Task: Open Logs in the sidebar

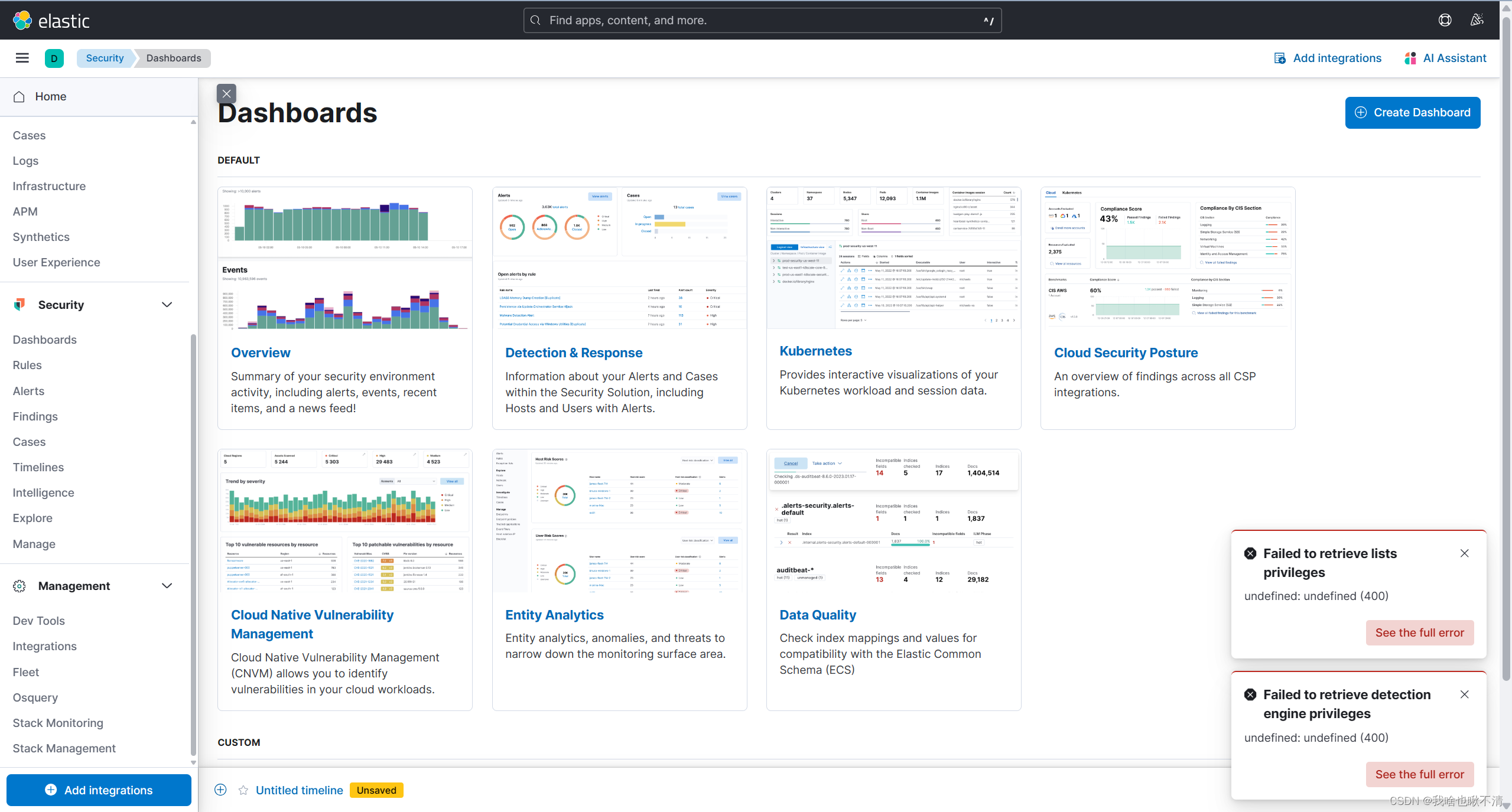Action: (25, 161)
